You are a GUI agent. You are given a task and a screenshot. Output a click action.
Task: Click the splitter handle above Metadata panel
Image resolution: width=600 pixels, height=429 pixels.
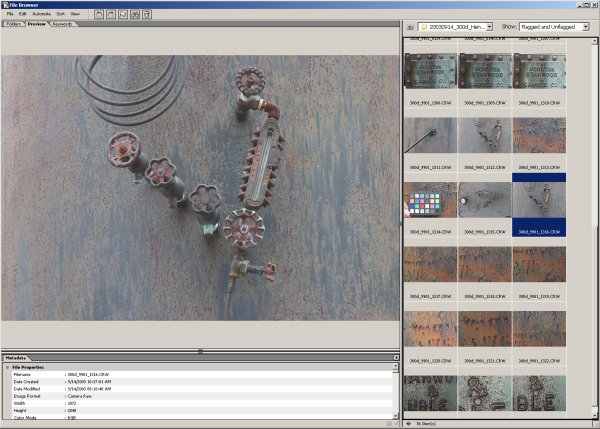coord(200,351)
